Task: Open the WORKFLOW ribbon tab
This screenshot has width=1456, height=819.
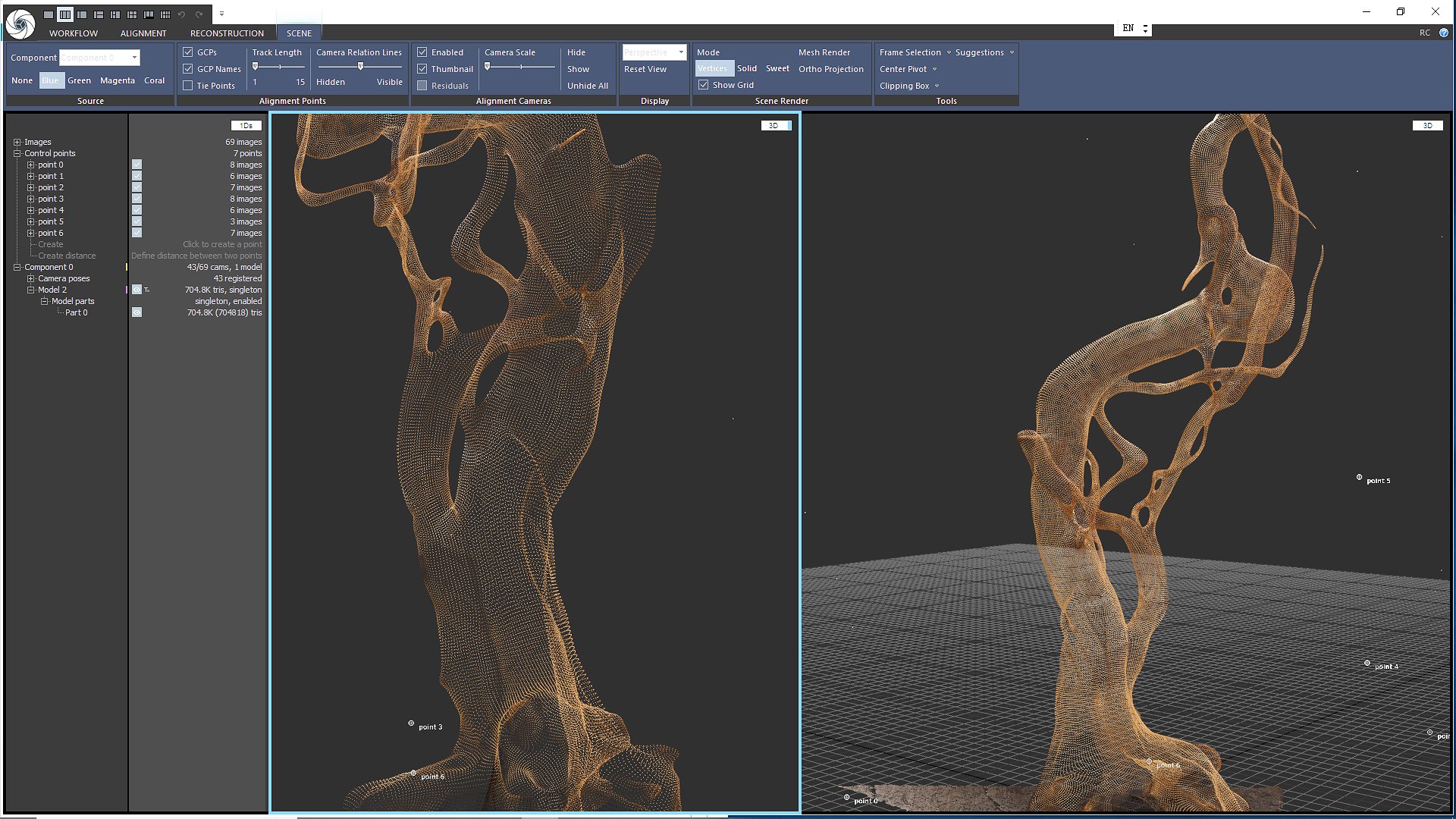Action: (x=74, y=33)
